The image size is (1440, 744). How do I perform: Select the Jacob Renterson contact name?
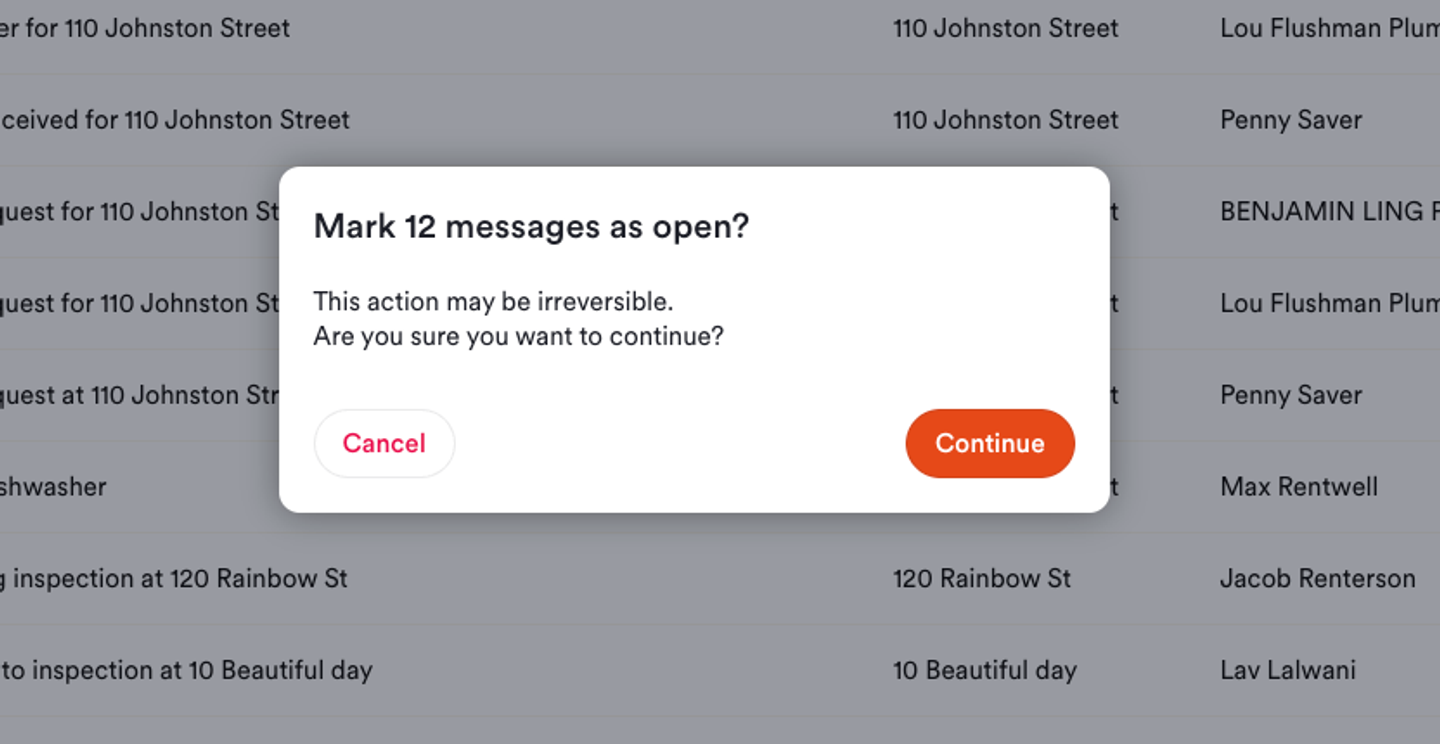point(1318,578)
